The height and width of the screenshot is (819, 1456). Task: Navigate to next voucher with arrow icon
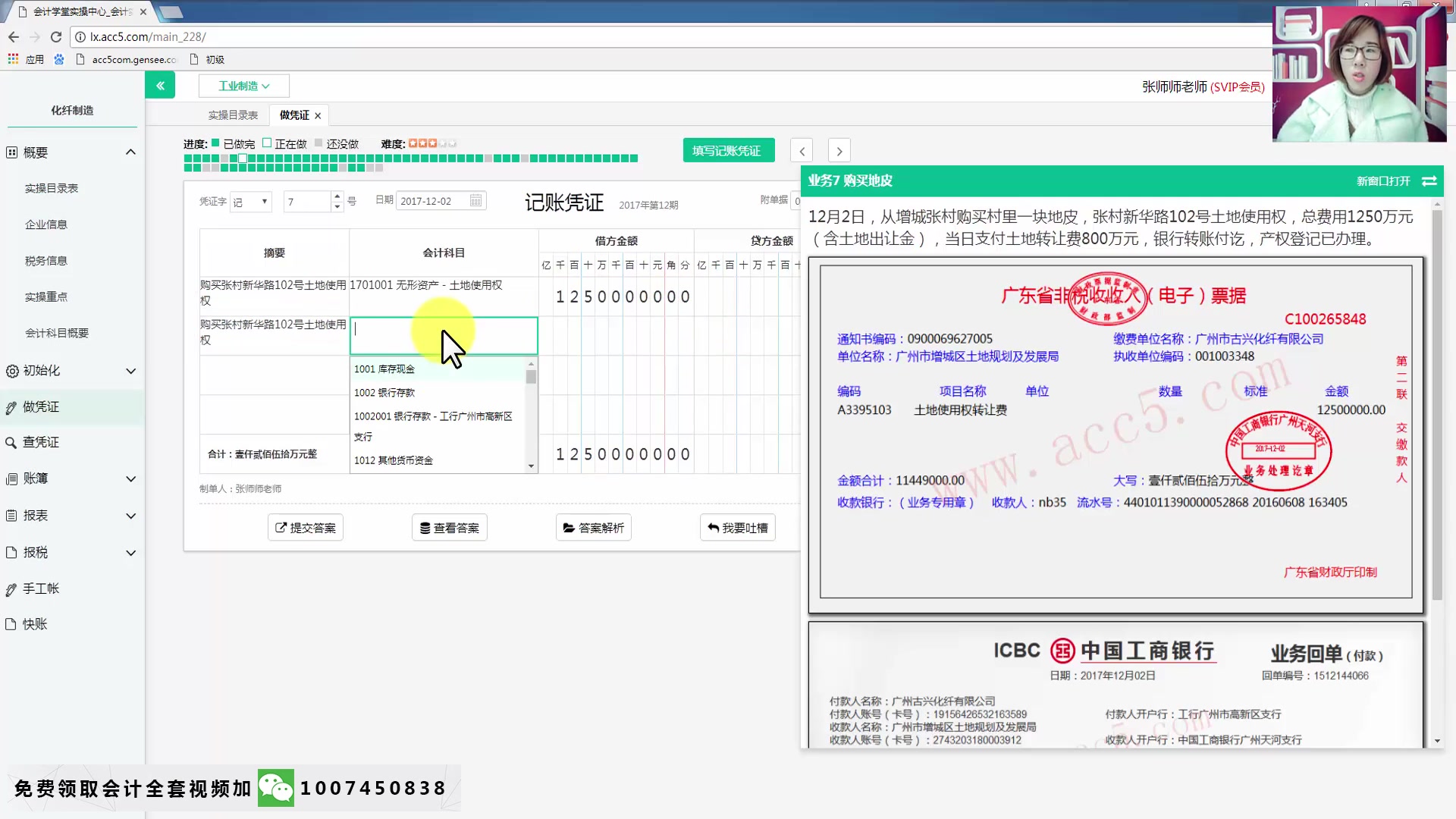[839, 150]
